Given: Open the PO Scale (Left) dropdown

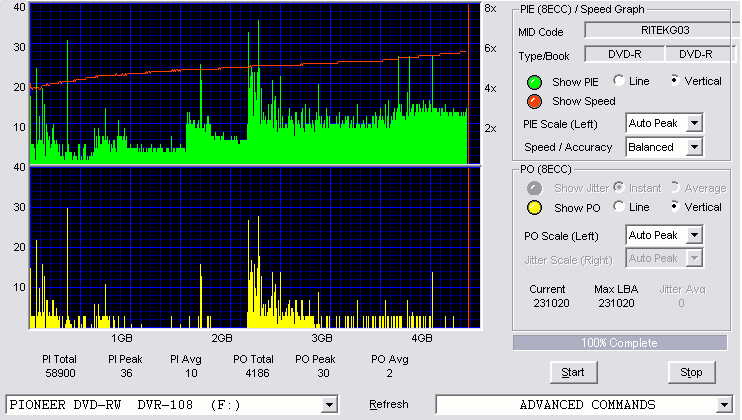Looking at the screenshot, I should click(x=664, y=235).
